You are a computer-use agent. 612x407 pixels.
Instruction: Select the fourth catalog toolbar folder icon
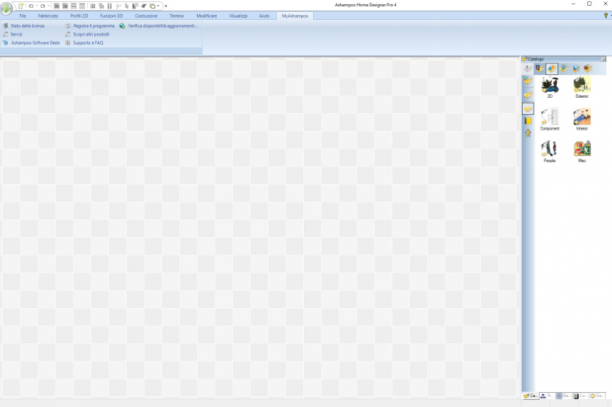pyautogui.click(x=564, y=69)
